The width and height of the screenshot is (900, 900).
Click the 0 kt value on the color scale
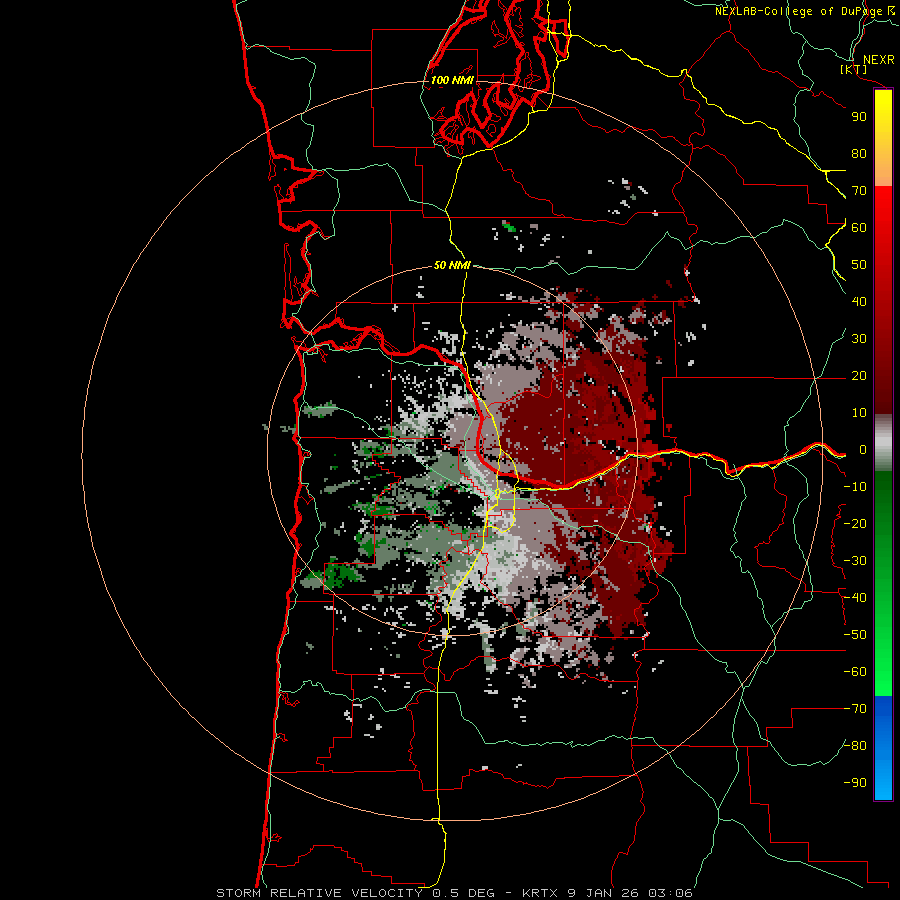(x=862, y=450)
